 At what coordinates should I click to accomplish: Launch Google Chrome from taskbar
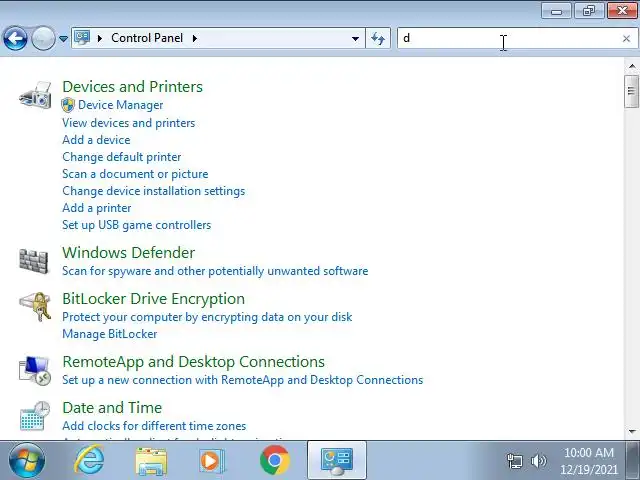(275, 460)
